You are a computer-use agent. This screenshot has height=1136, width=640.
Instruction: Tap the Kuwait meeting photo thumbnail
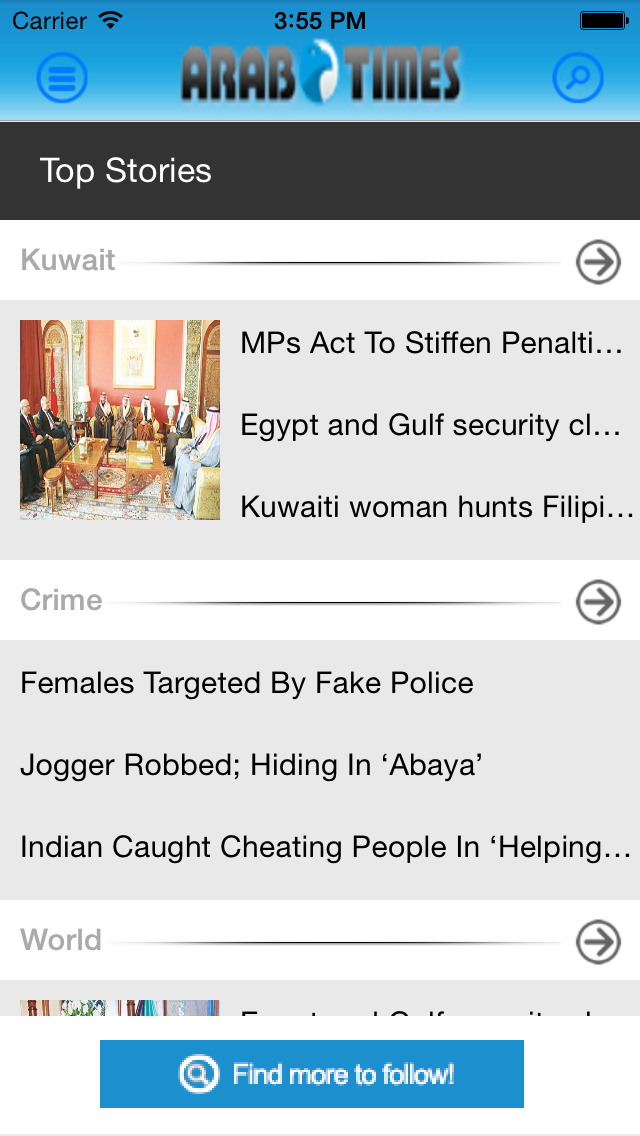(120, 420)
